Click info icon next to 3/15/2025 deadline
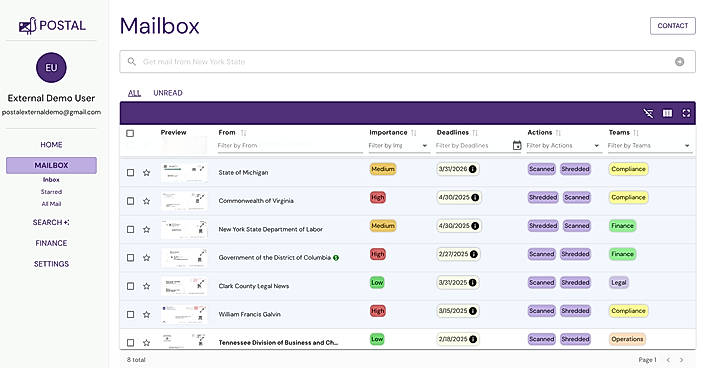This screenshot has height=368, width=703. (473, 311)
